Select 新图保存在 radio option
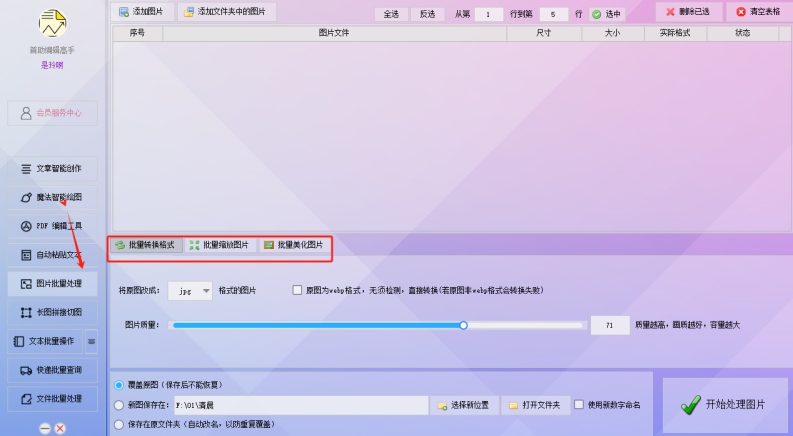 [119, 405]
